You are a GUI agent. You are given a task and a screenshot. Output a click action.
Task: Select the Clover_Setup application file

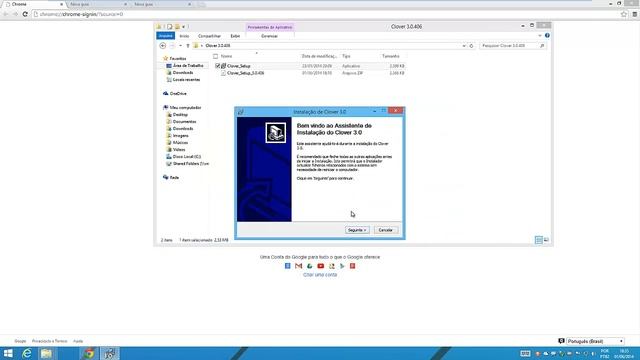tap(239, 66)
